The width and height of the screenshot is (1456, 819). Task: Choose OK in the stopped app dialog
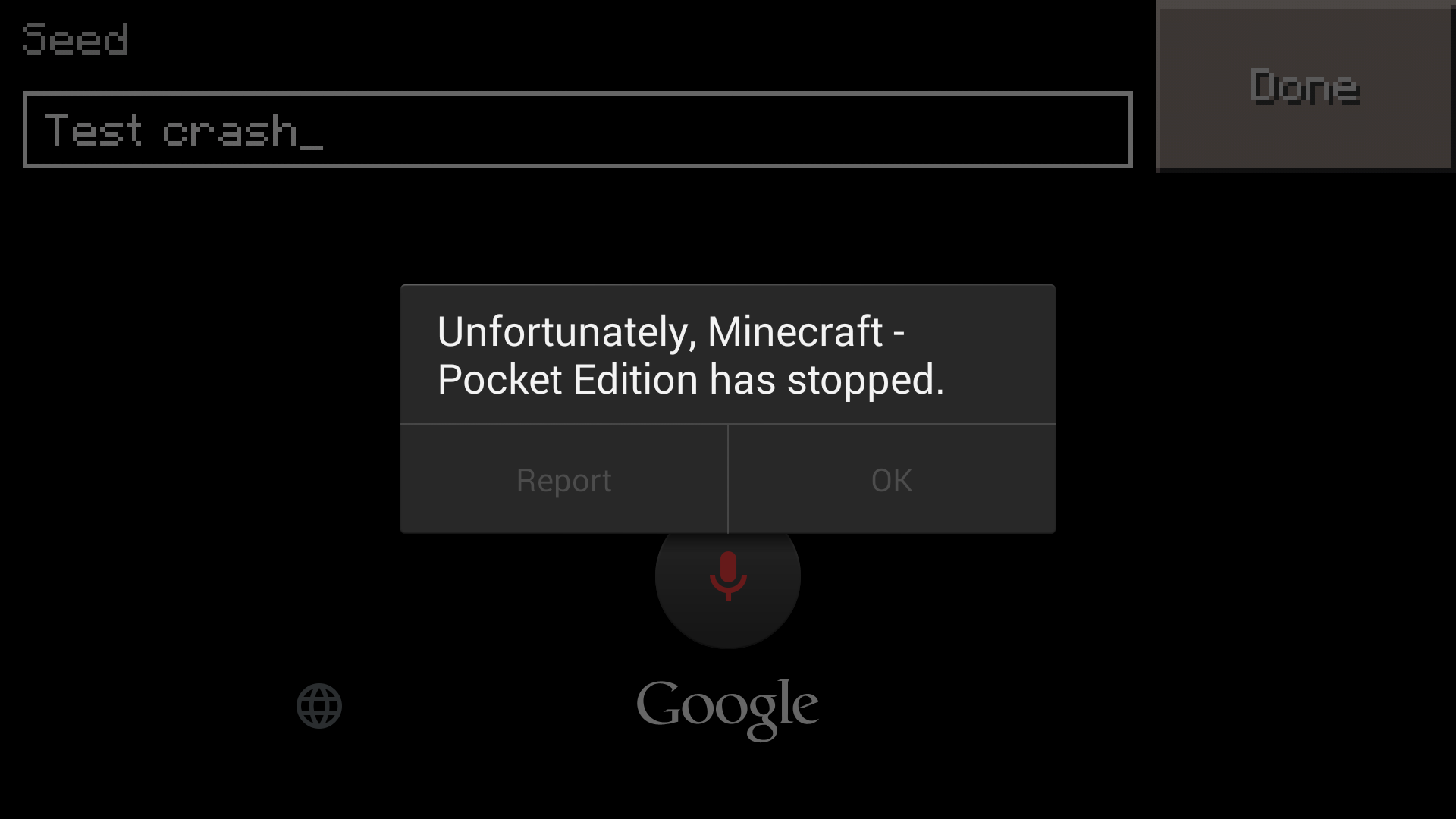click(892, 479)
